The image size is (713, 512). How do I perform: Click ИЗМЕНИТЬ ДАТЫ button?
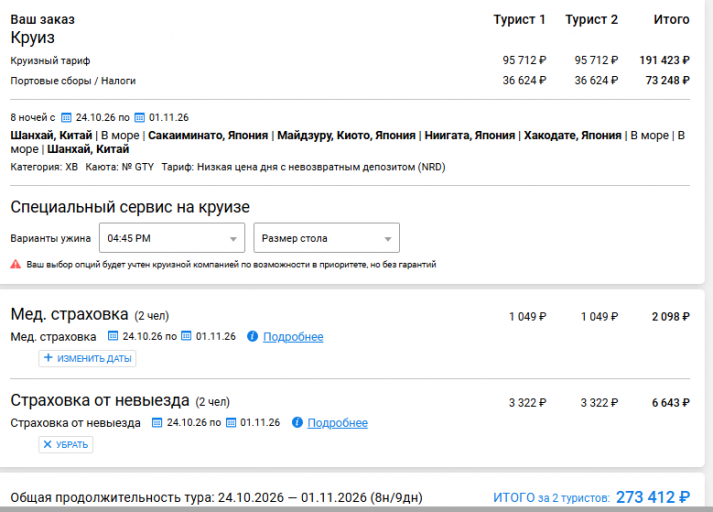(87, 358)
